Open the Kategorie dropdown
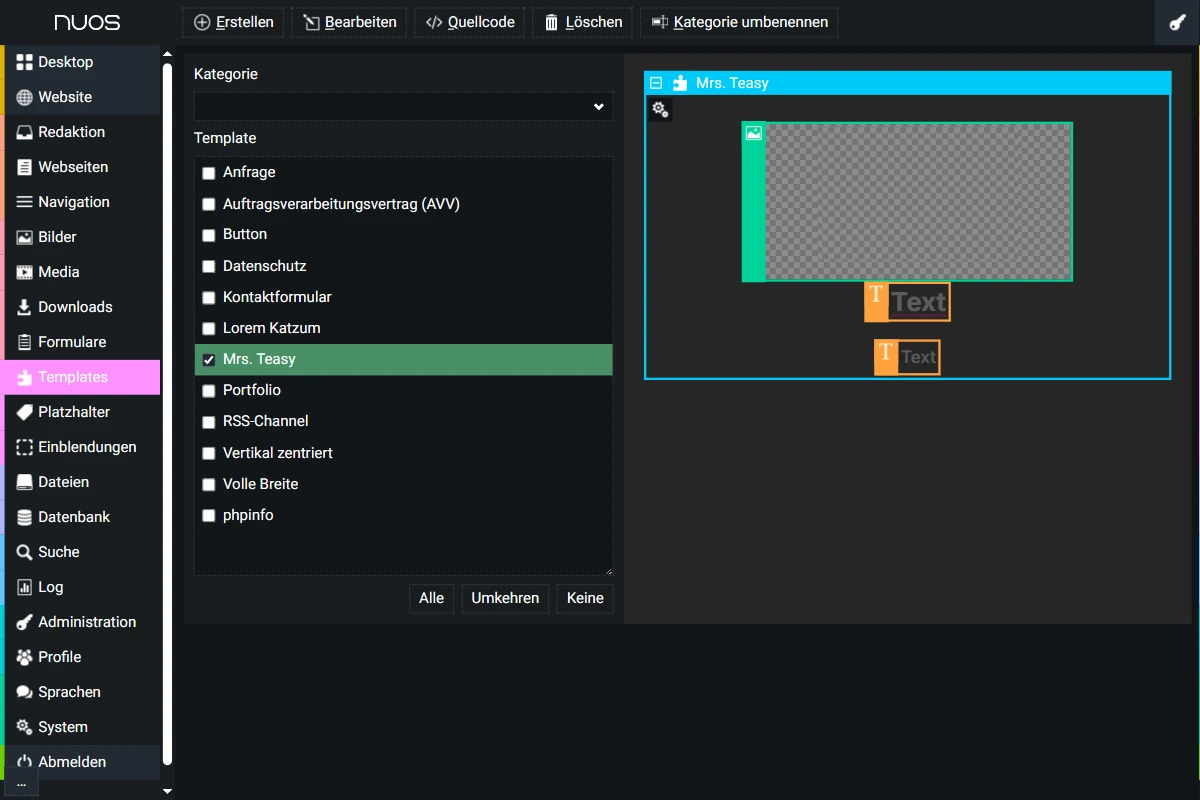Image resolution: width=1200 pixels, height=800 pixels. (403, 107)
